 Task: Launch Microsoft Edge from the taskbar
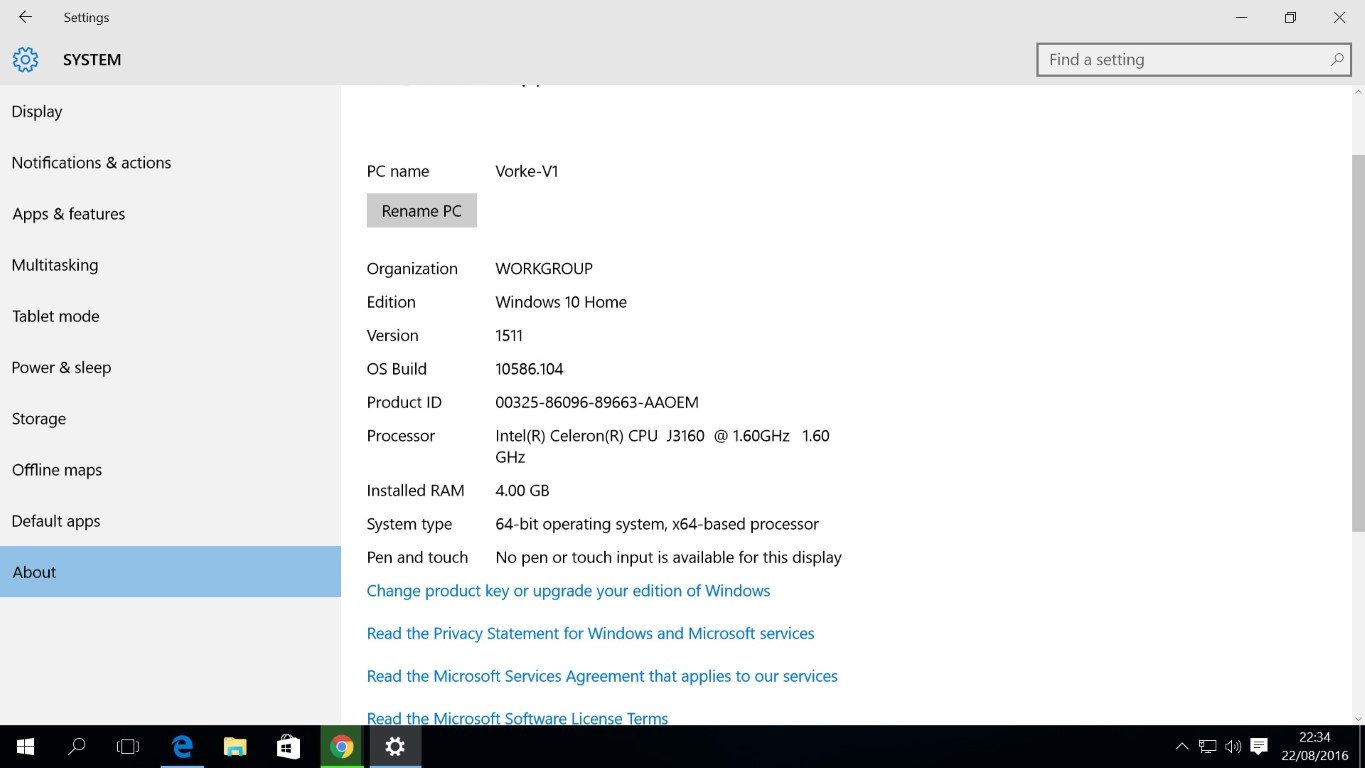182,747
